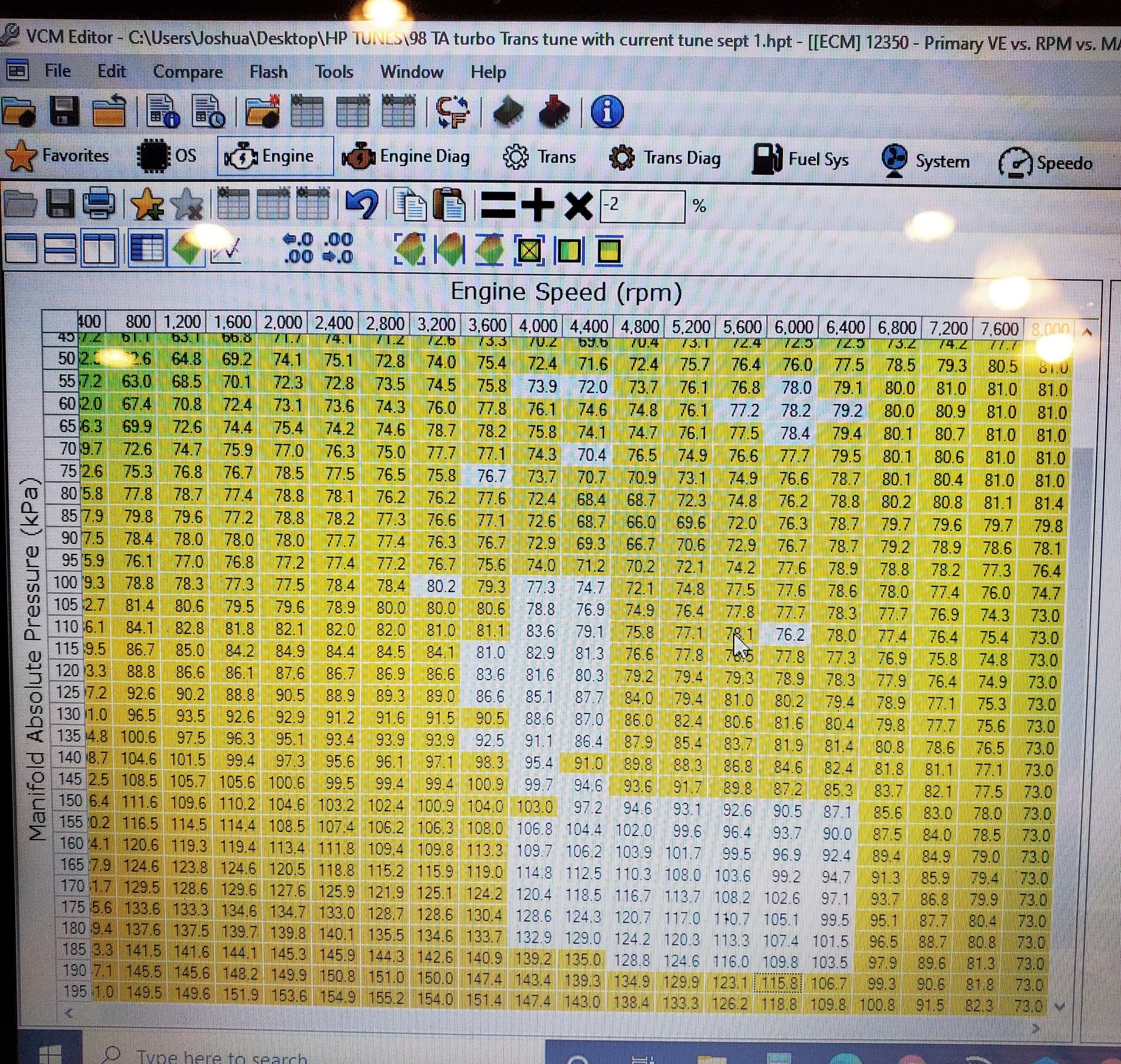This screenshot has width=1121, height=1064.
Task: Click the table scroll up arrow
Action: pyautogui.click(x=1087, y=332)
